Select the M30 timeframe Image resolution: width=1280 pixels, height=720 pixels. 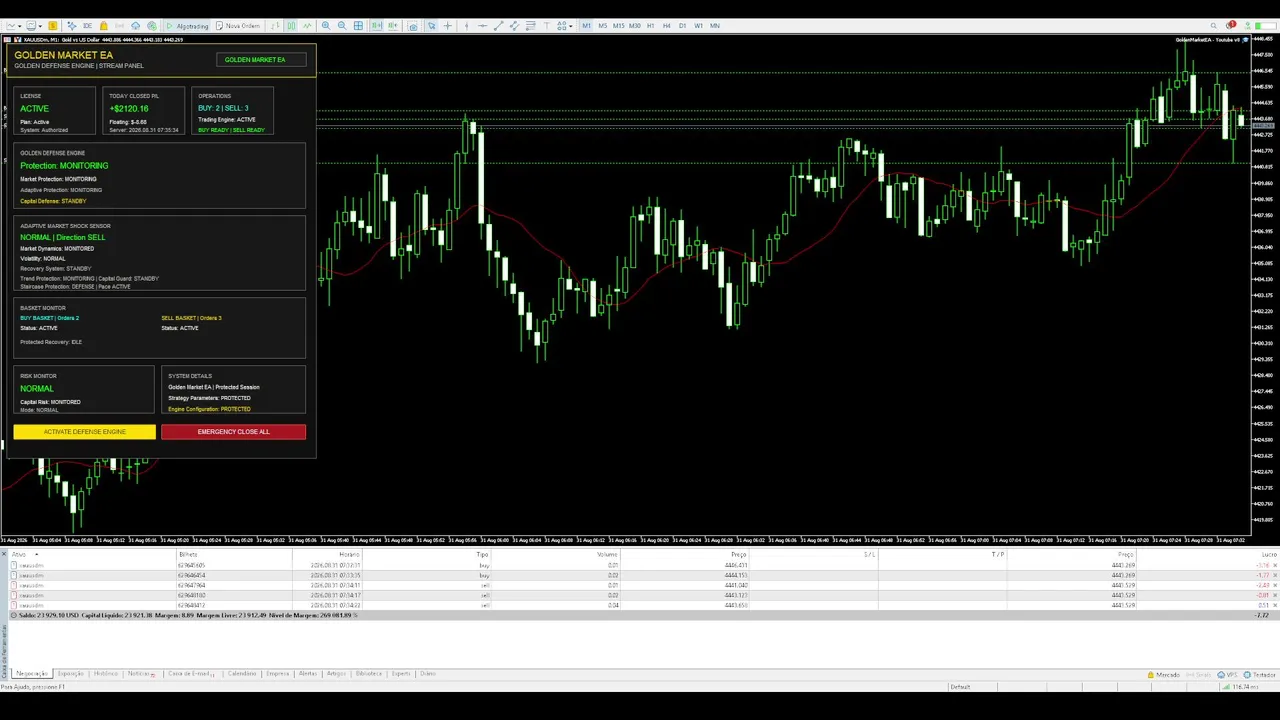tap(634, 25)
